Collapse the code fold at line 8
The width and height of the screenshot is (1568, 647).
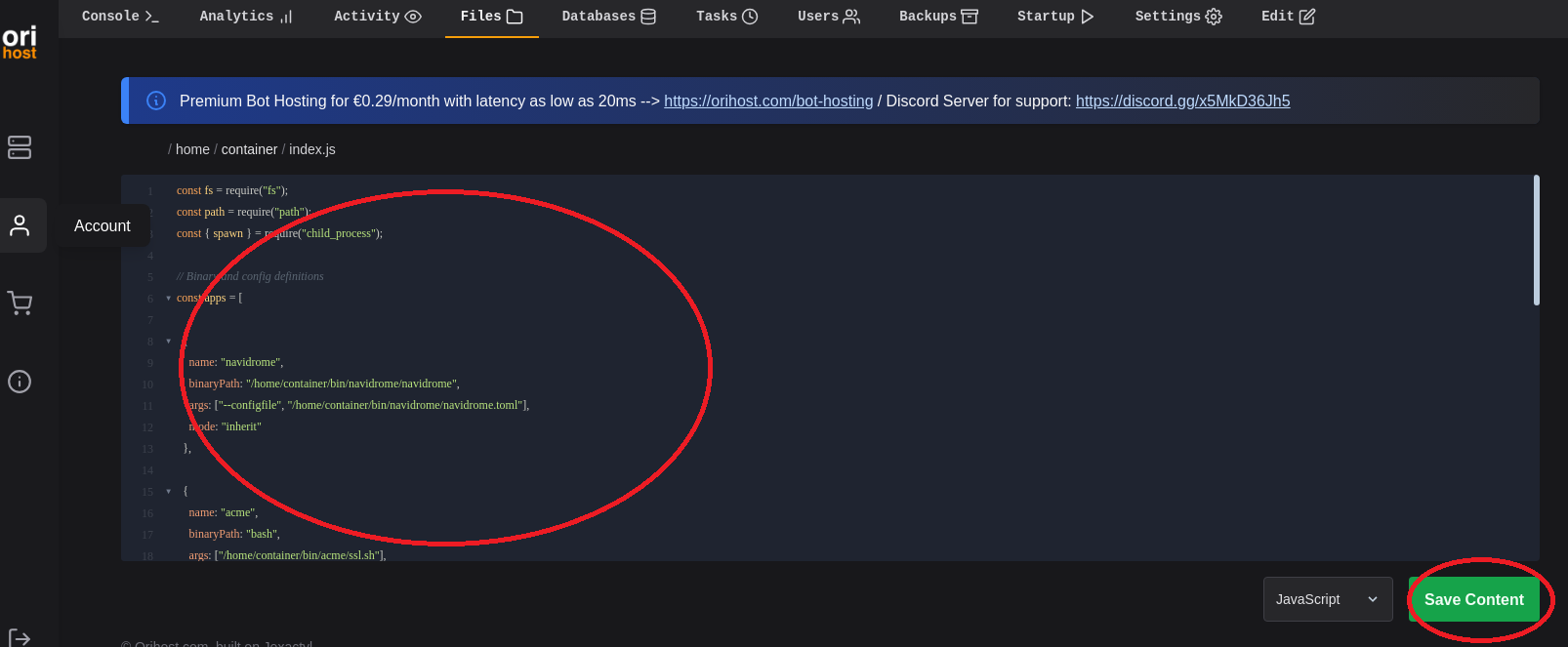coord(168,342)
